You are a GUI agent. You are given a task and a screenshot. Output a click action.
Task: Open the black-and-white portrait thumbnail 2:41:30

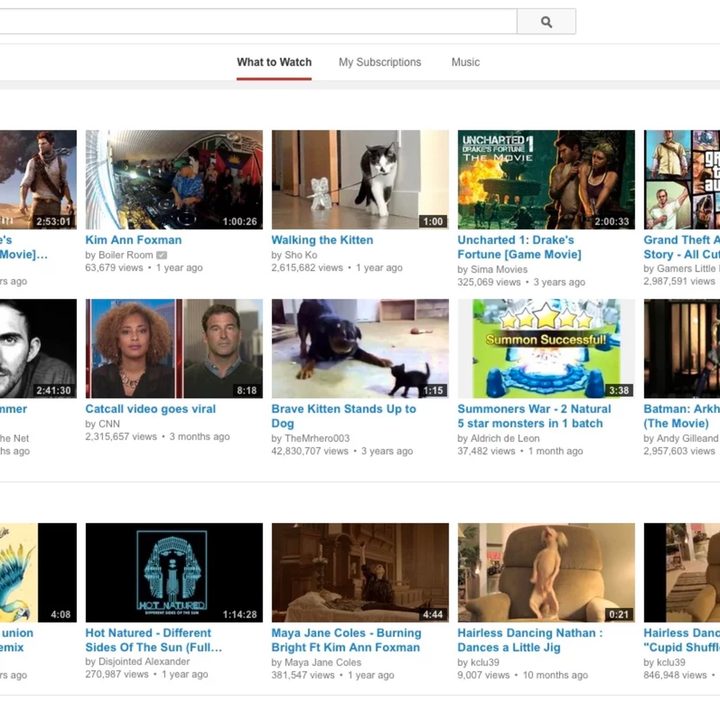pyautogui.click(x=38, y=349)
